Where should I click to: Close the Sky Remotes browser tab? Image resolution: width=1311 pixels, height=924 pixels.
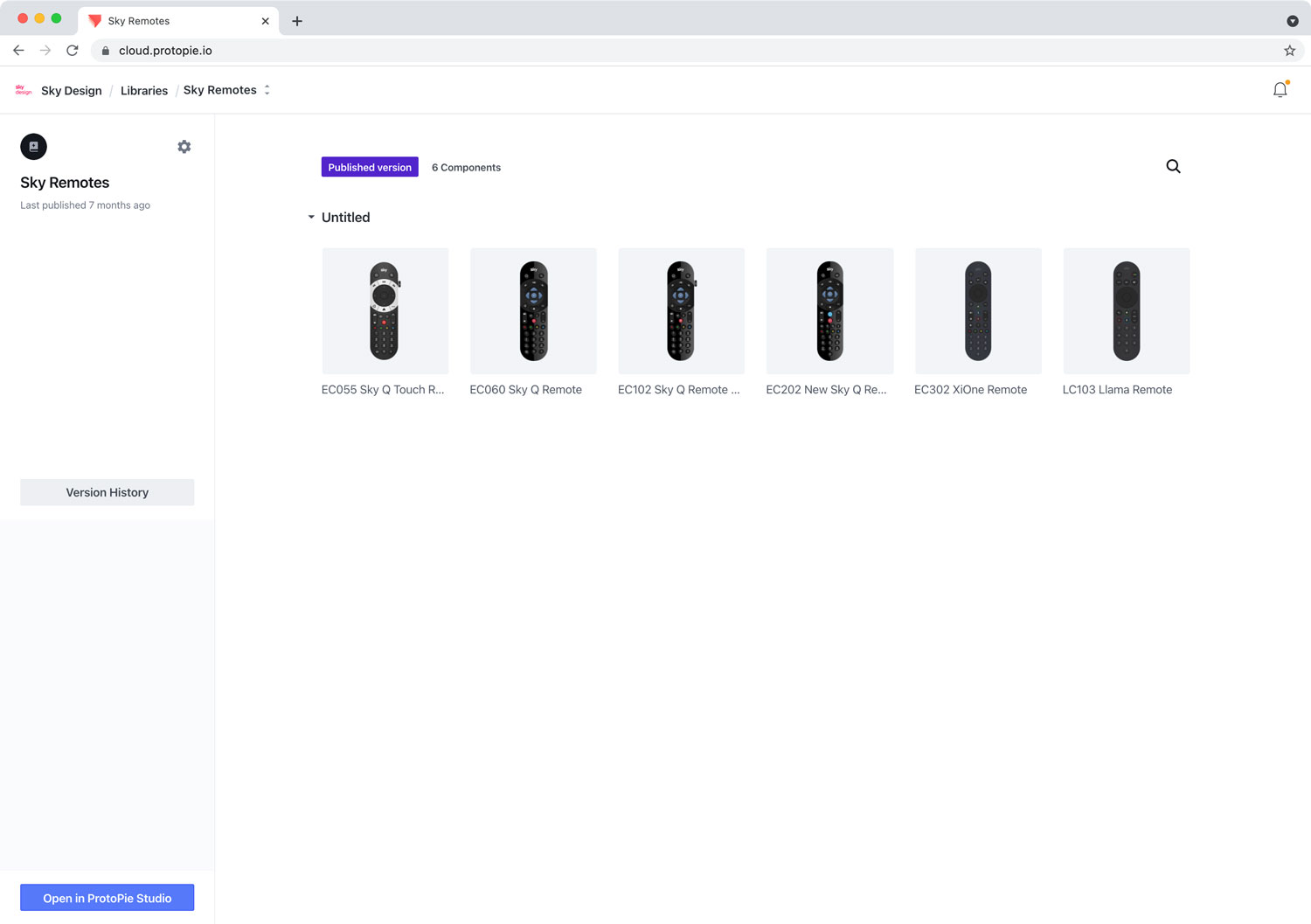click(x=265, y=21)
